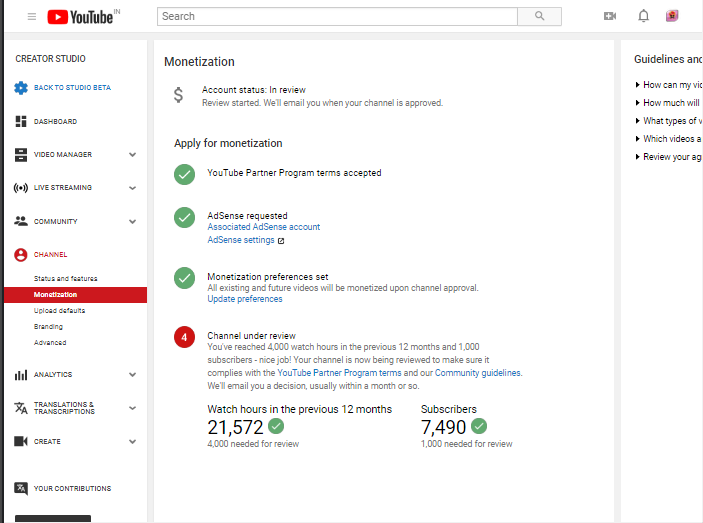Open Status and features under Channel

click(x=65, y=278)
